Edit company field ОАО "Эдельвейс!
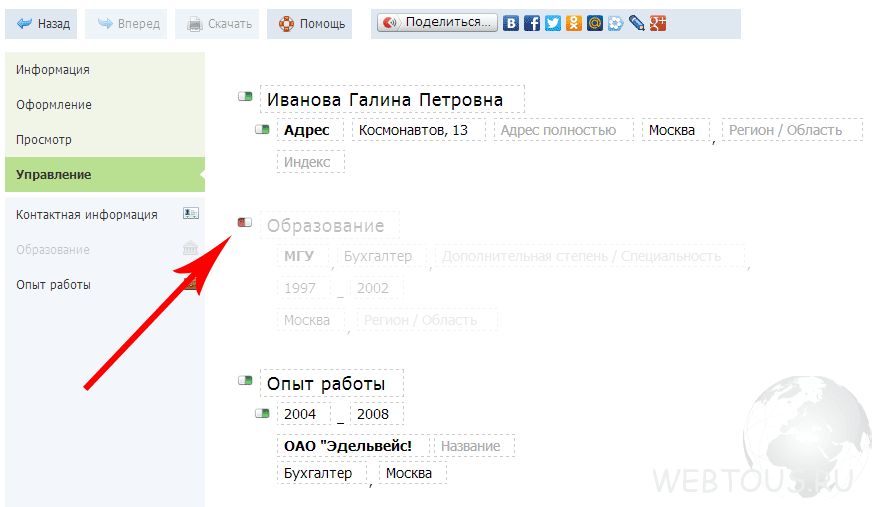The image size is (875, 507). click(353, 446)
